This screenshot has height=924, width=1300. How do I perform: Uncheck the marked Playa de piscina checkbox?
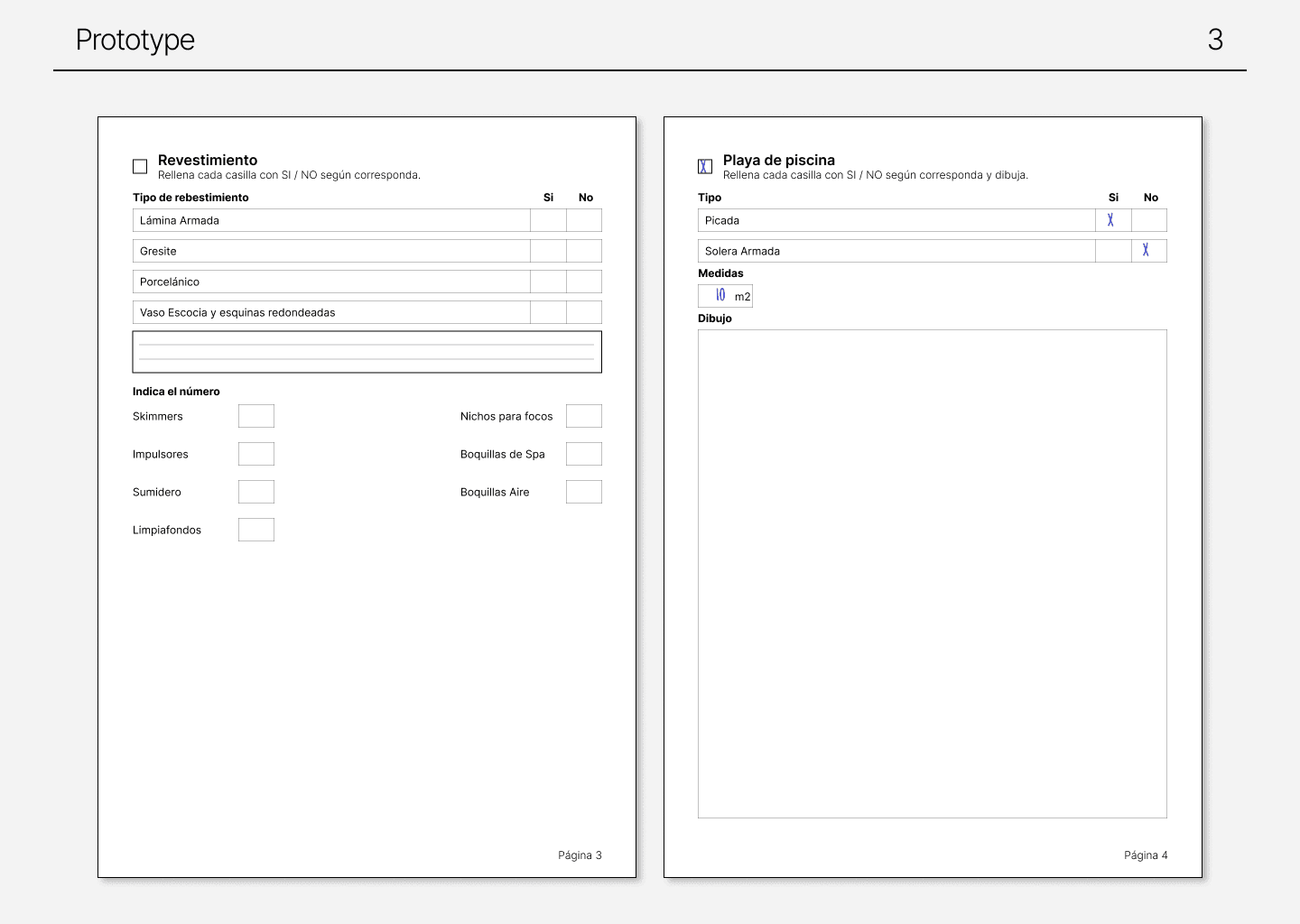pos(705,166)
